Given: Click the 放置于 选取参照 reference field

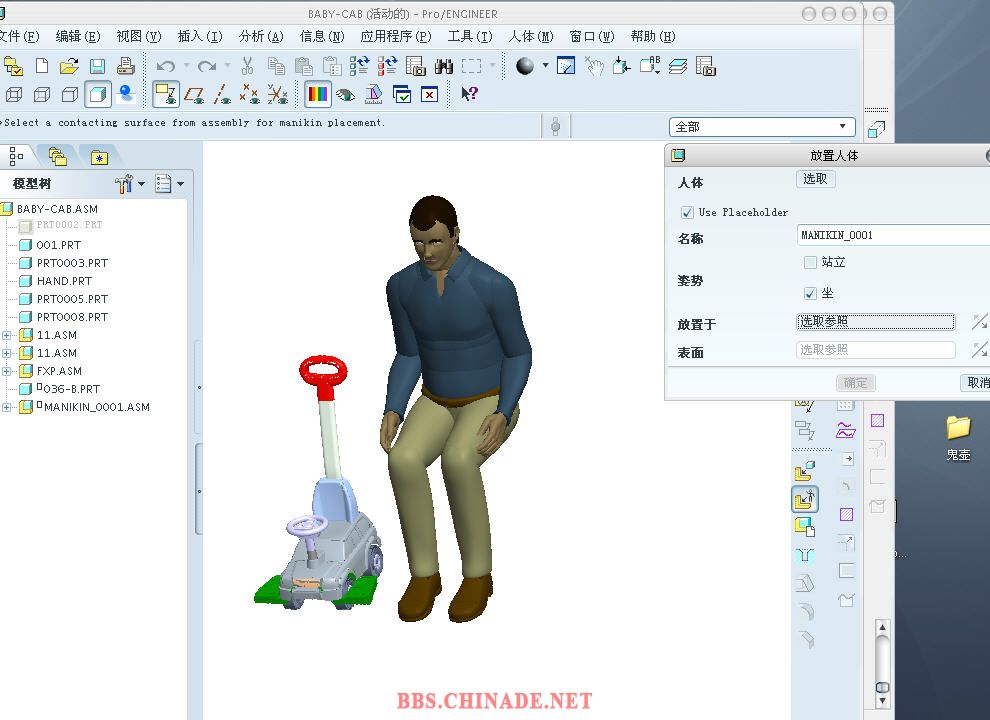Looking at the screenshot, I should click(x=876, y=322).
